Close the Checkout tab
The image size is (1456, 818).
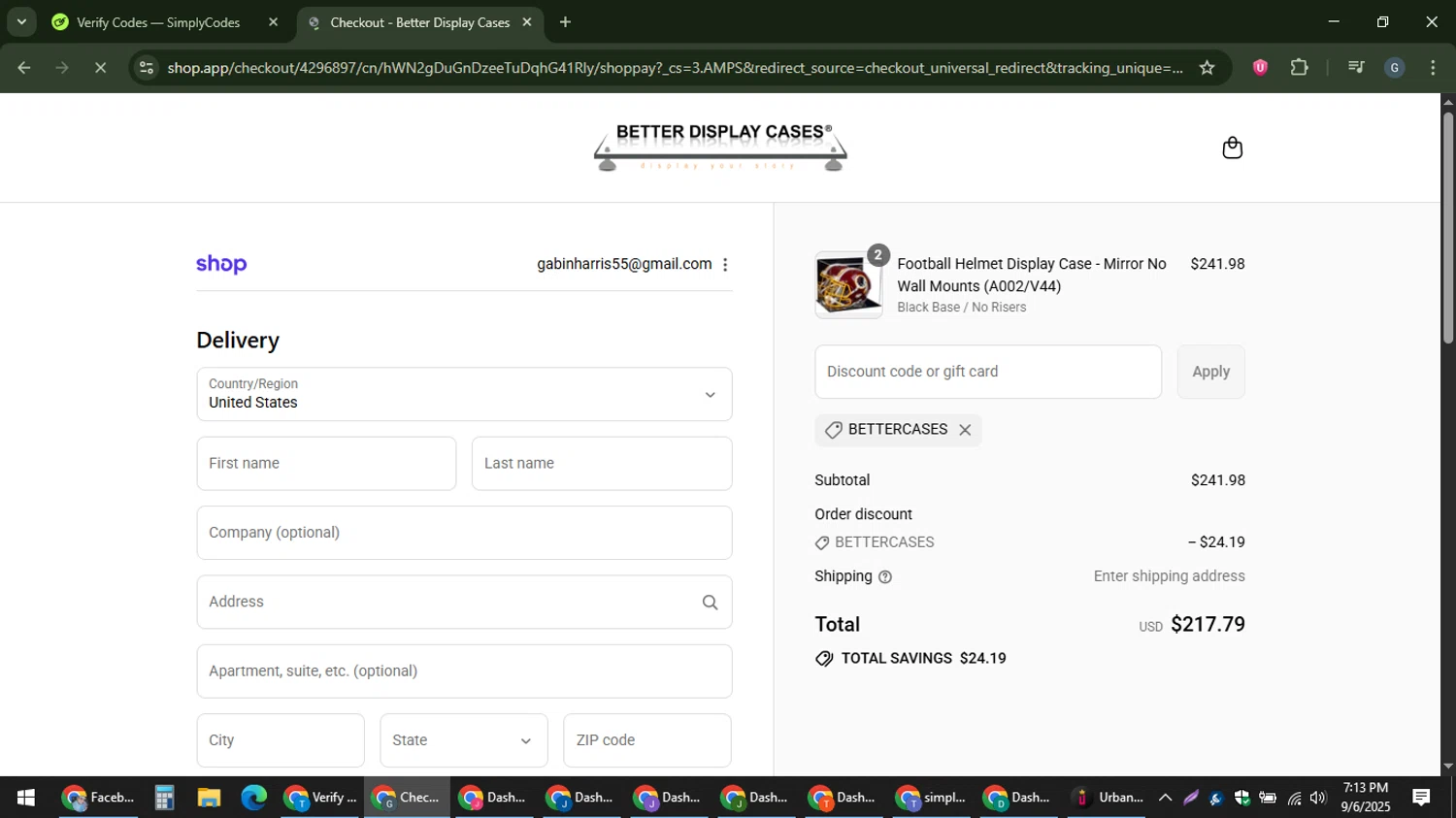527,22
